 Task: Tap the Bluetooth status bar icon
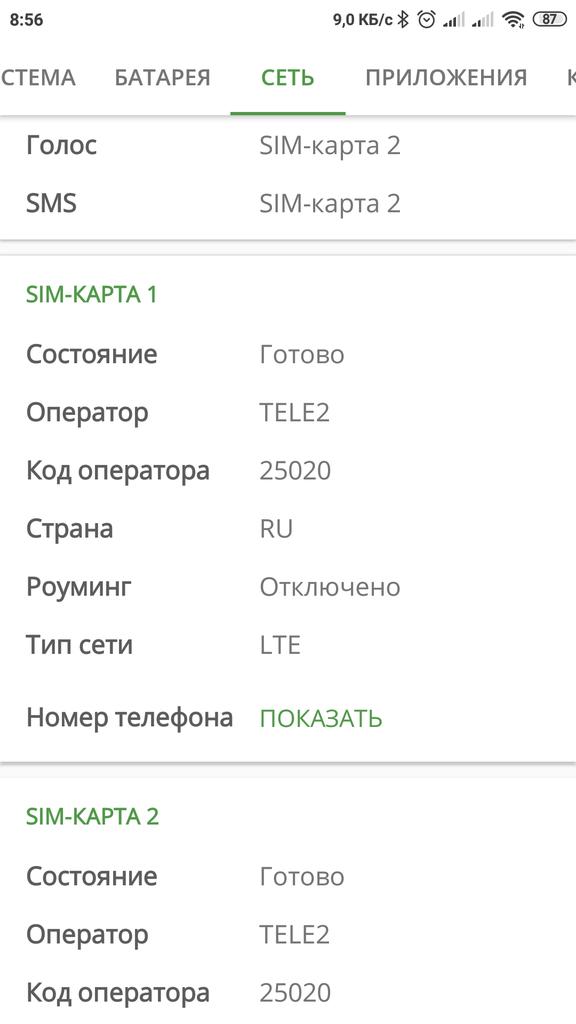click(x=404, y=20)
